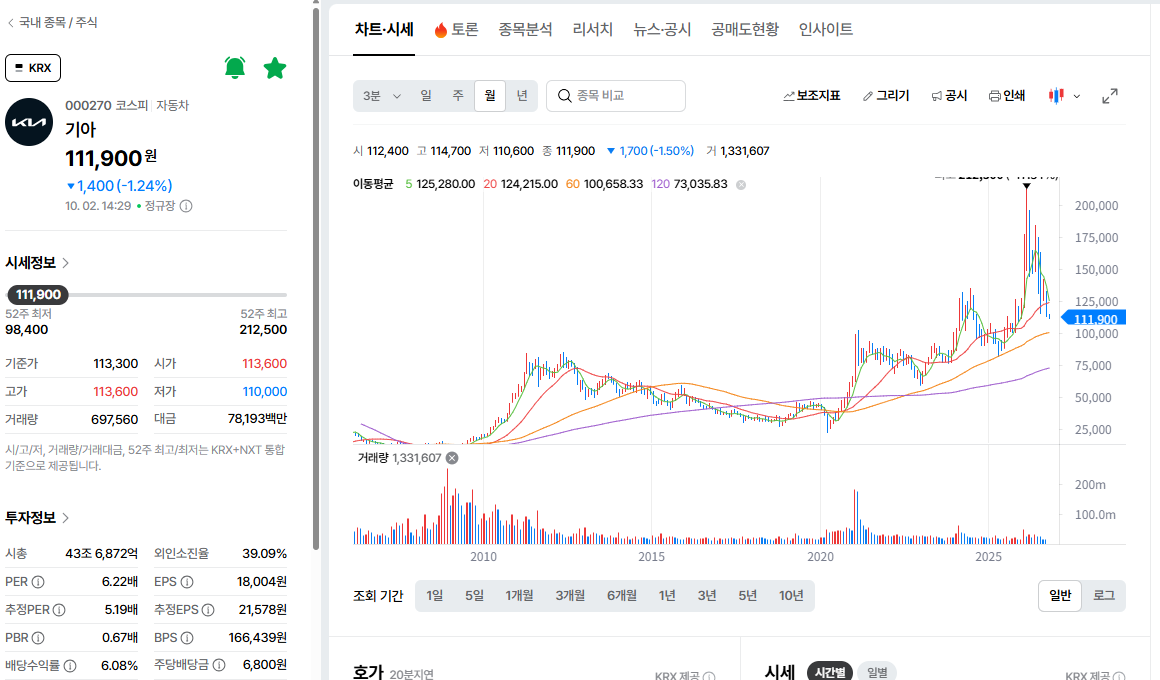
Task: Expand the 시세정보 section
Action: click(x=37, y=263)
